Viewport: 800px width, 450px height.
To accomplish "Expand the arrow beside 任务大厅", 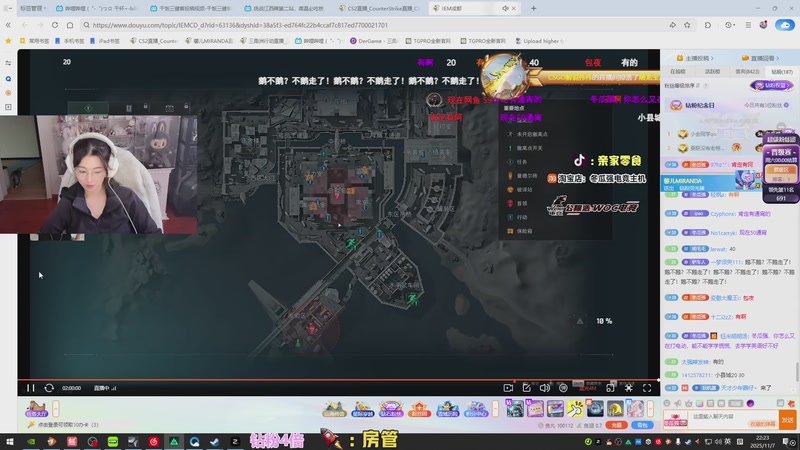I will coord(56,409).
